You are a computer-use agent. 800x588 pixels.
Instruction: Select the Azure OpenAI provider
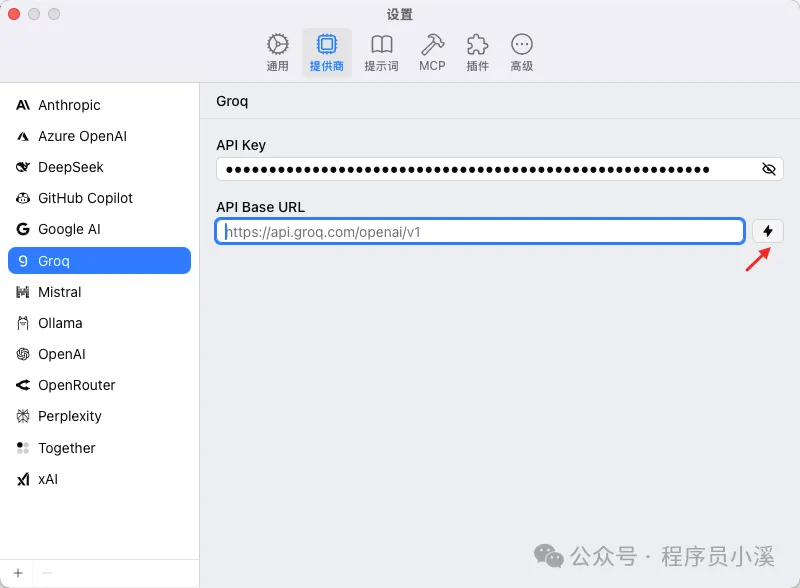point(99,136)
